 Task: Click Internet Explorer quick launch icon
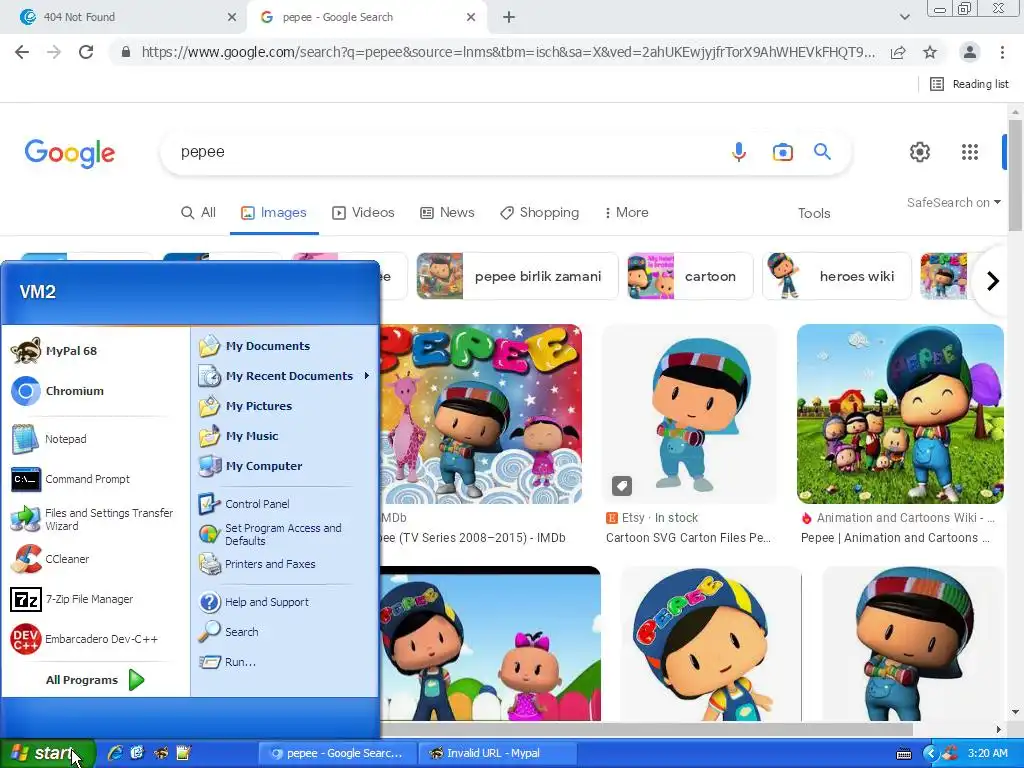[x=115, y=754]
